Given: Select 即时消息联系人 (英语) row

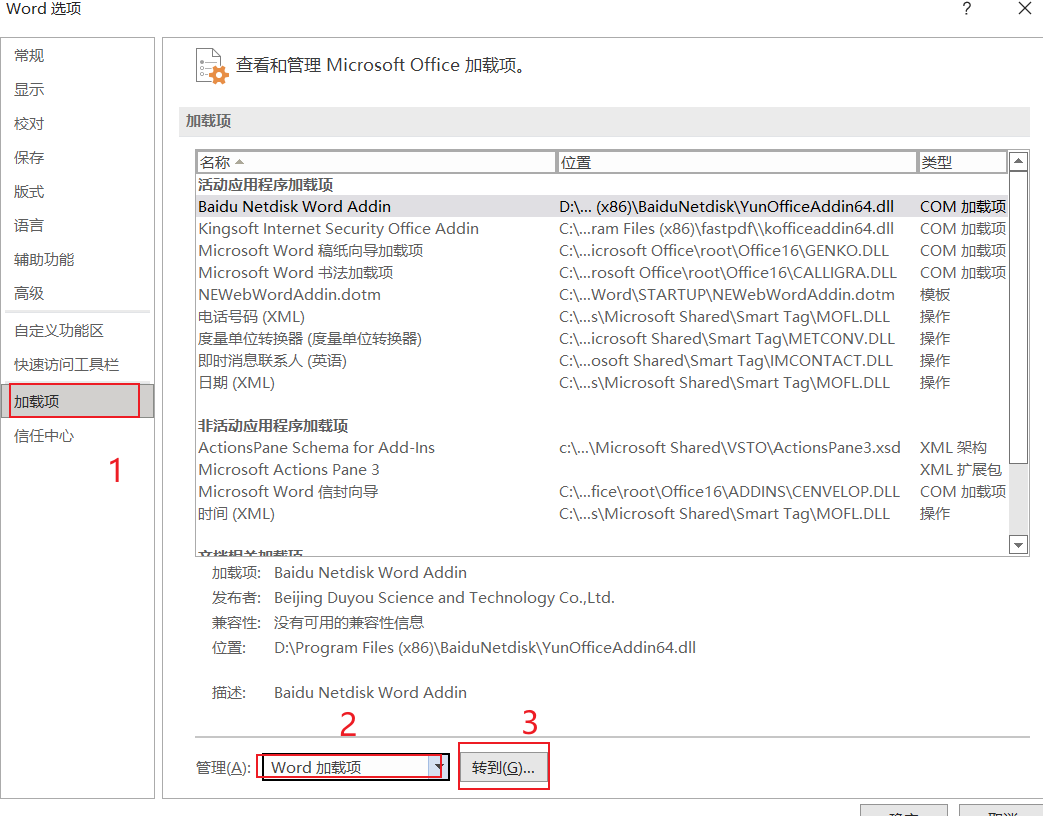Looking at the screenshot, I should tap(602, 360).
